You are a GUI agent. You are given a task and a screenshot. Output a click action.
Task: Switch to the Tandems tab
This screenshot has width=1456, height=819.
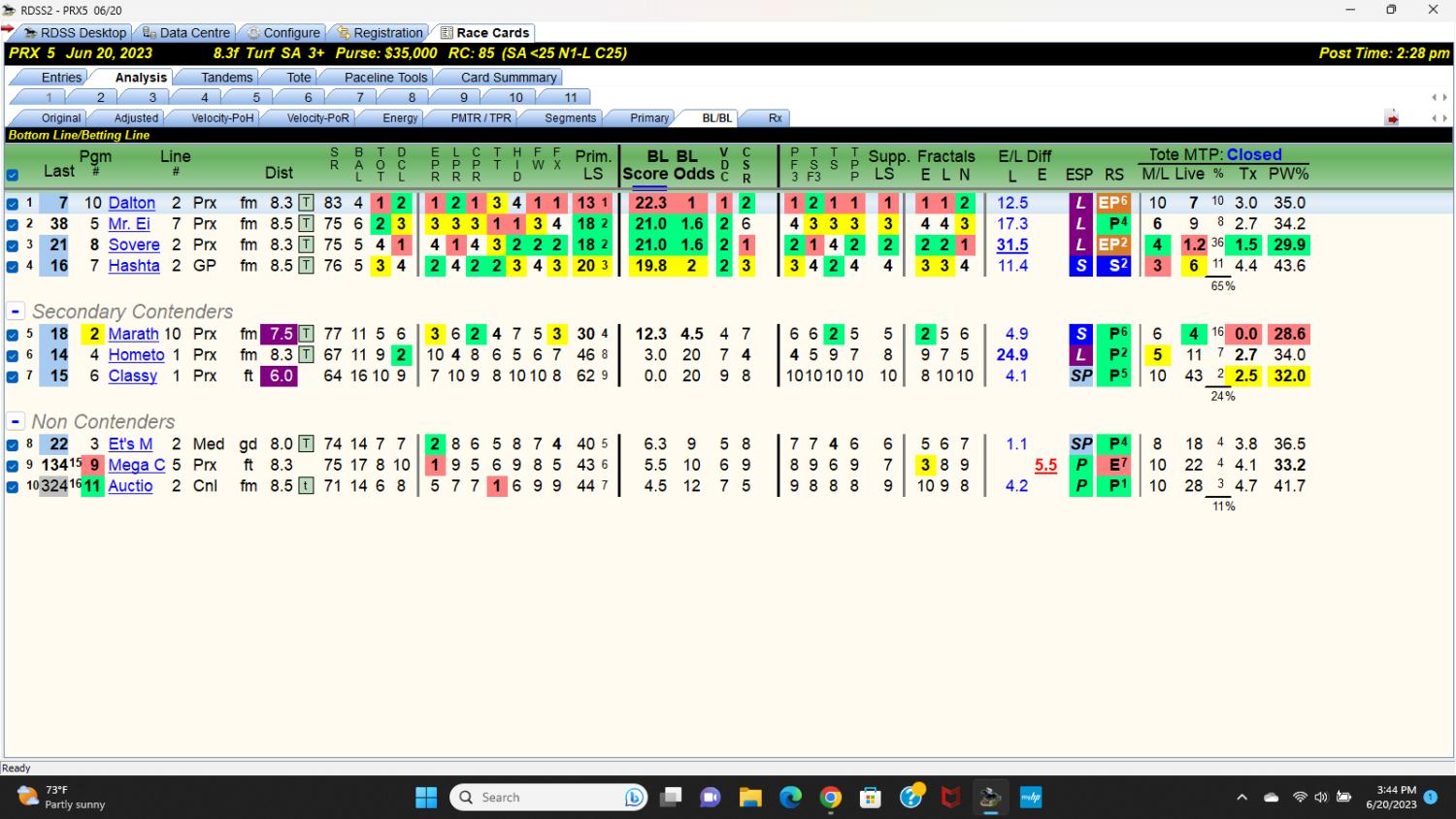point(226,78)
